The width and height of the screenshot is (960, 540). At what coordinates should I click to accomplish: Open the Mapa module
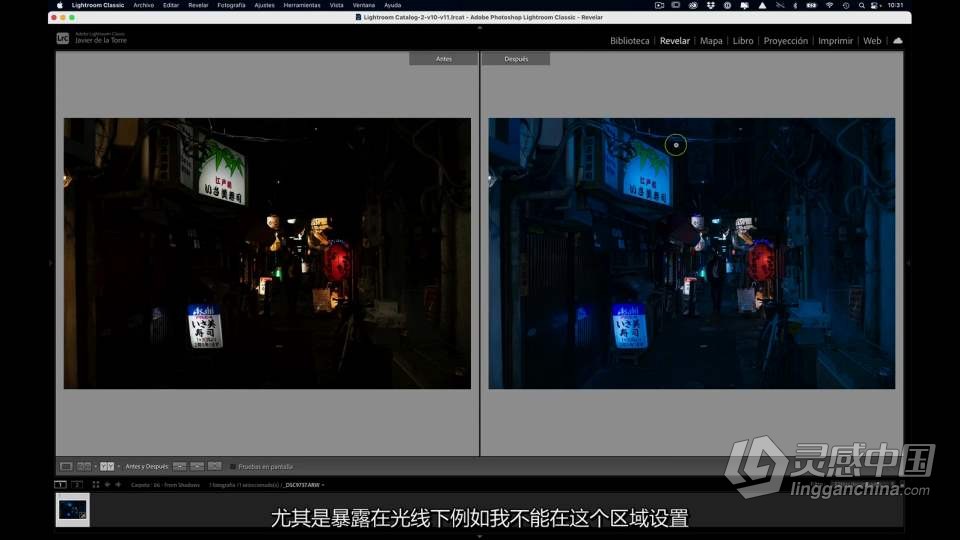711,40
